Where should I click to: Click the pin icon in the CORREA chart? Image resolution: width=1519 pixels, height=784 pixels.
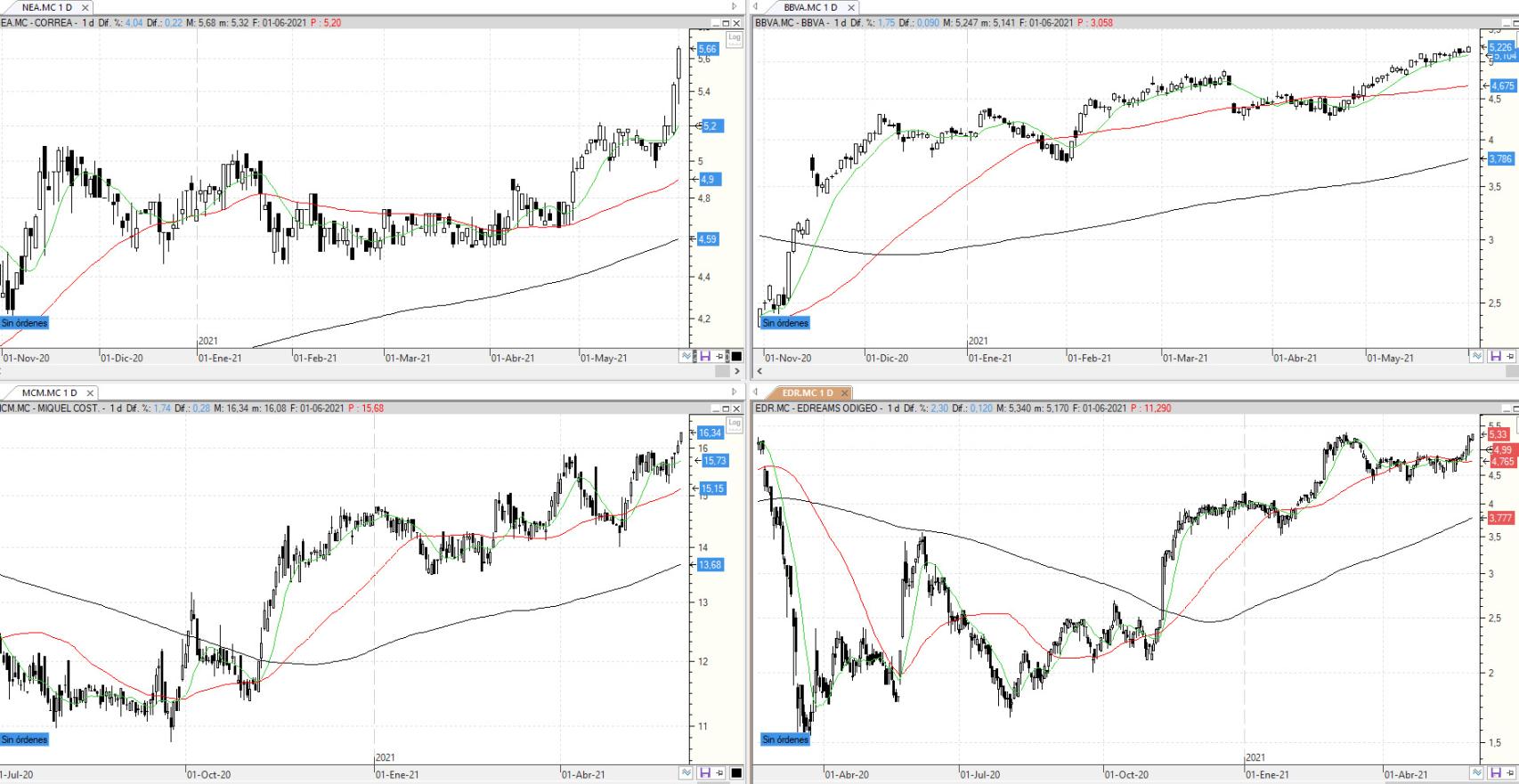[x=720, y=356]
